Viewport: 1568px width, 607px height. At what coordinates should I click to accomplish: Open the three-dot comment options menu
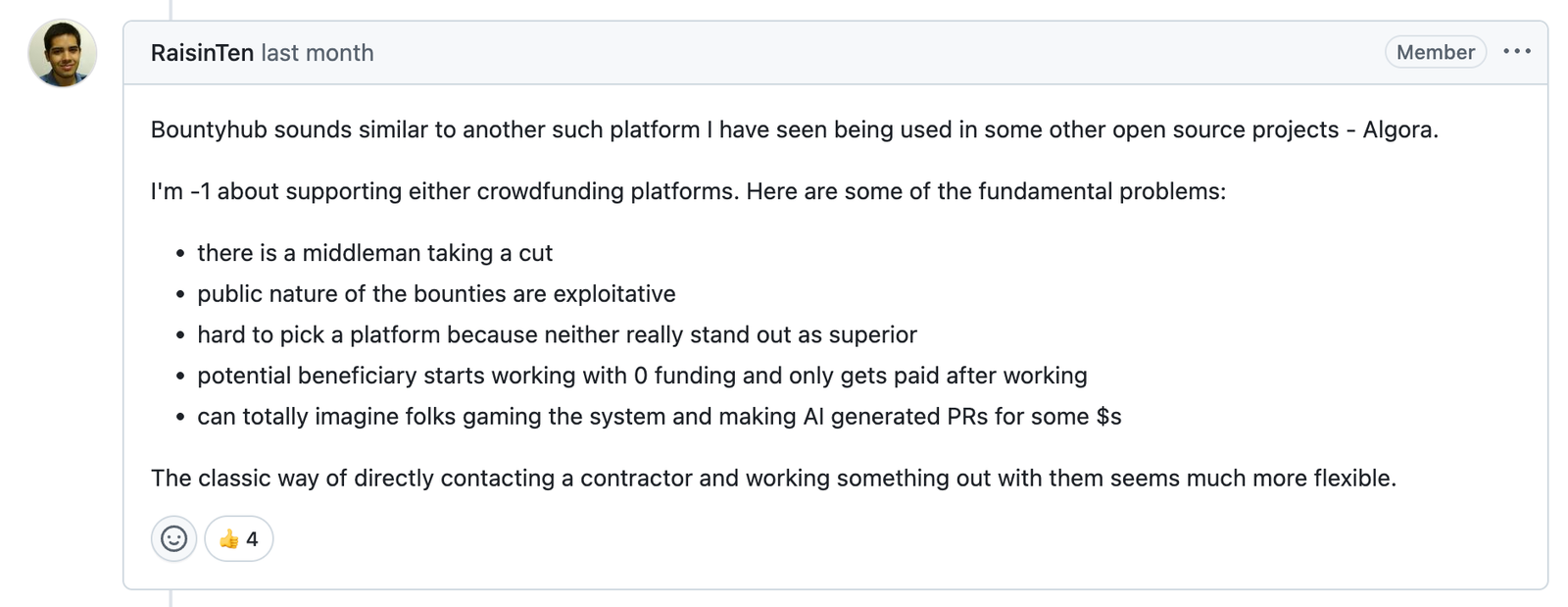pos(1516,52)
